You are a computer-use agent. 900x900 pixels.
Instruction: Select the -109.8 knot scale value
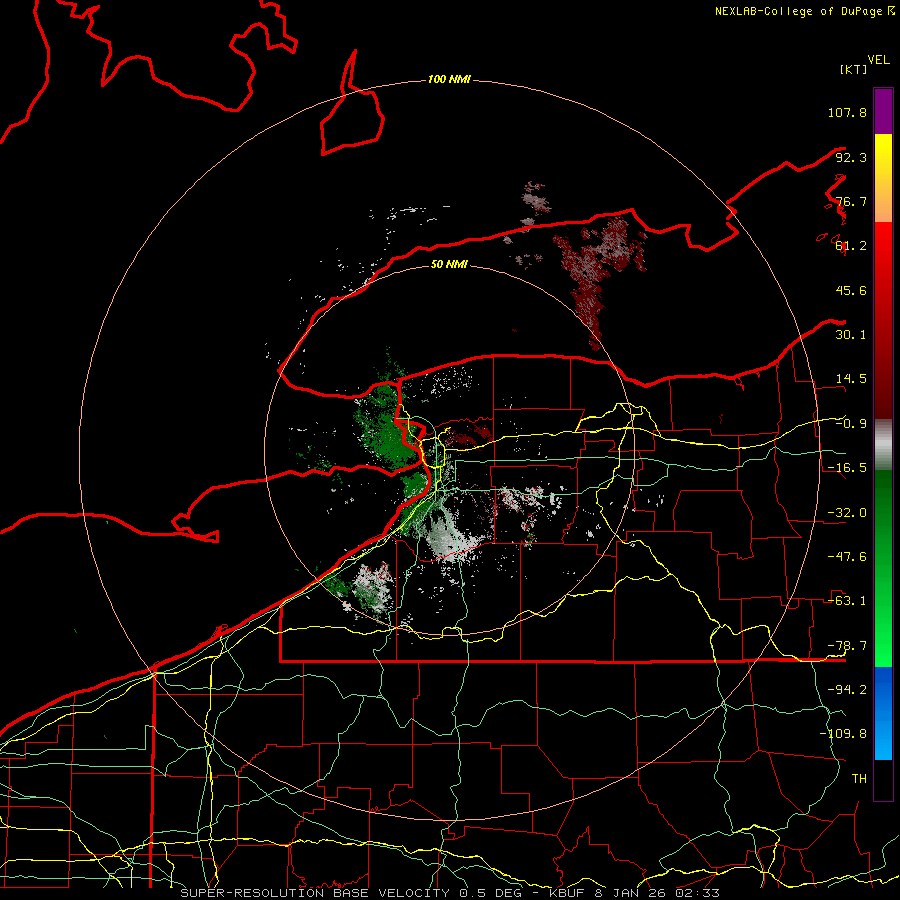pos(843,734)
